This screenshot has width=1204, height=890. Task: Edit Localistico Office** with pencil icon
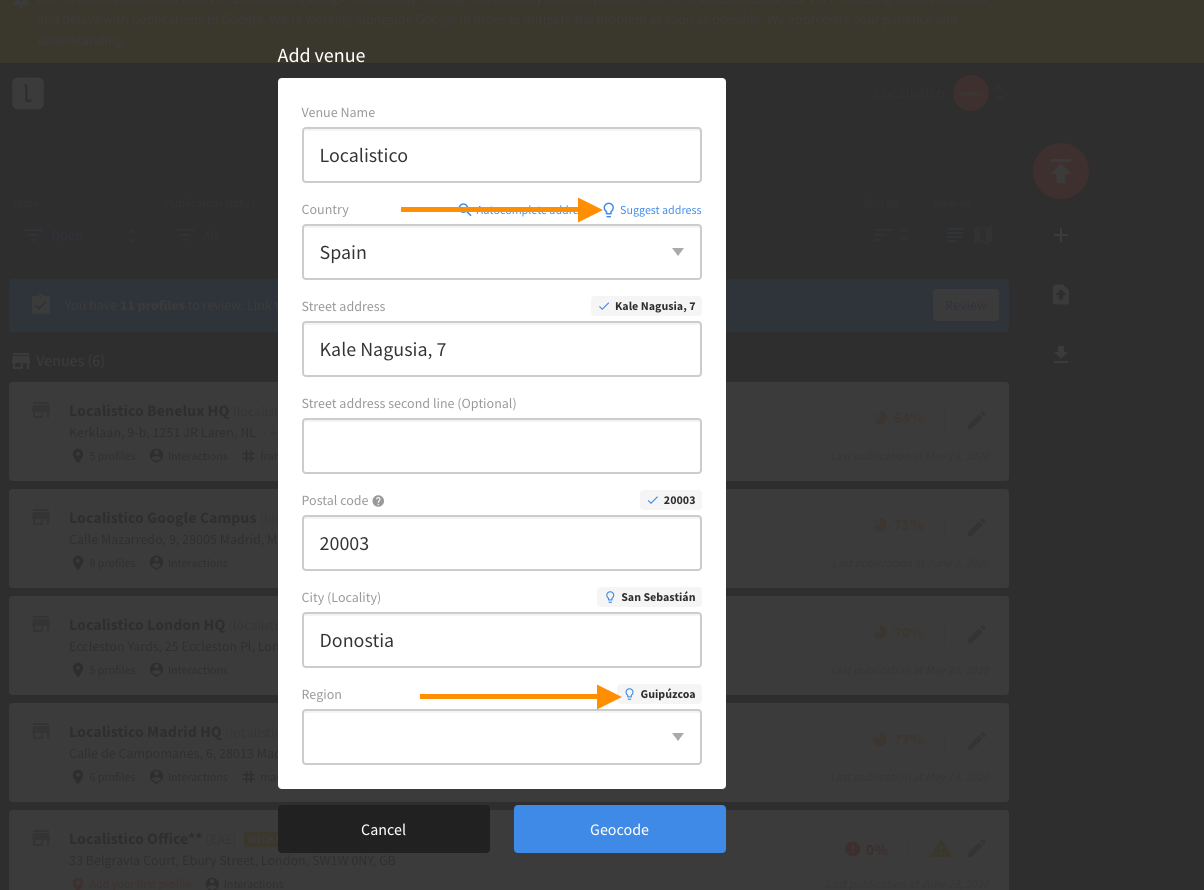click(x=978, y=848)
